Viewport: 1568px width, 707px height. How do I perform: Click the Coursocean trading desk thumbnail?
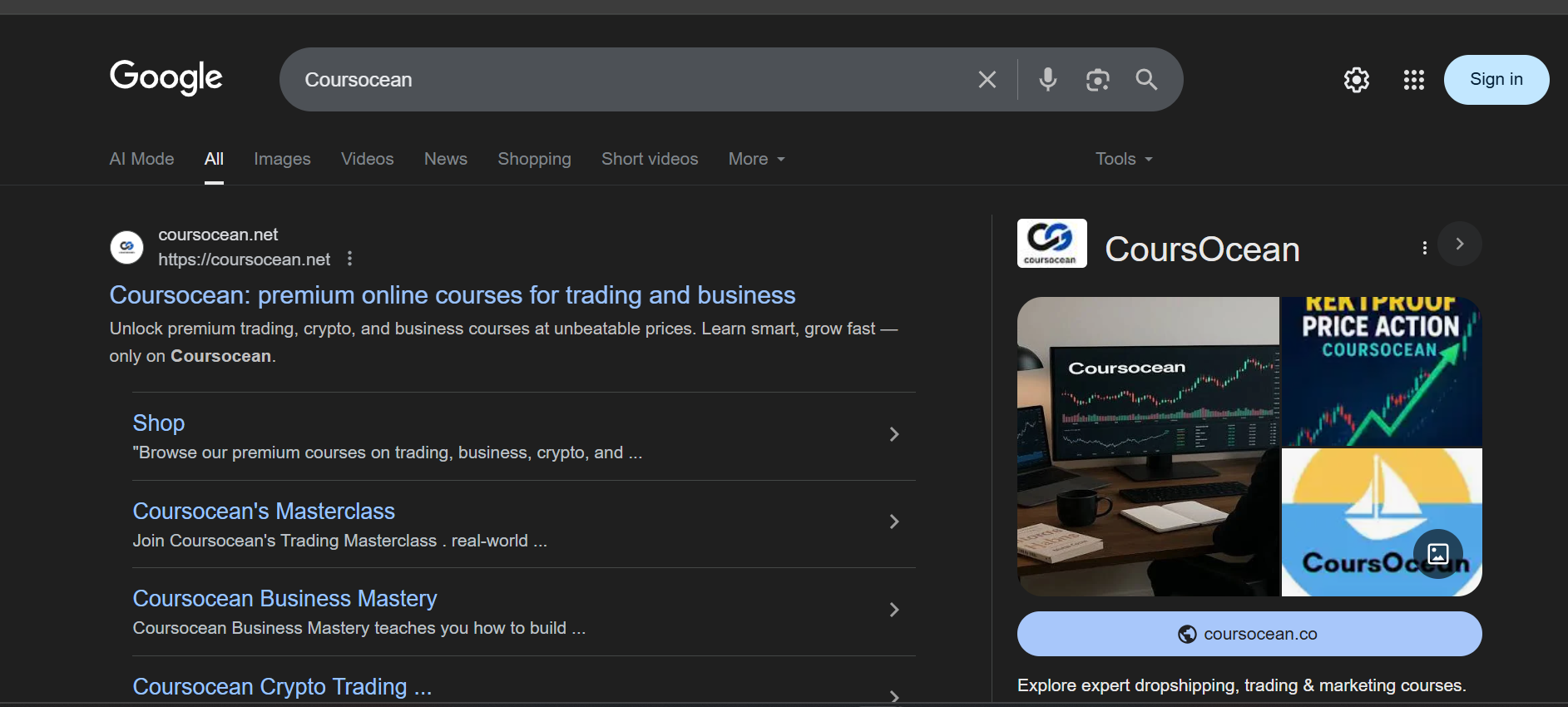(x=1148, y=446)
